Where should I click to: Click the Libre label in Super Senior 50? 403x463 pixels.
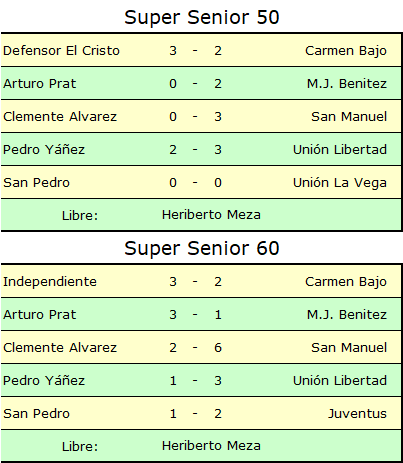[x=80, y=215]
